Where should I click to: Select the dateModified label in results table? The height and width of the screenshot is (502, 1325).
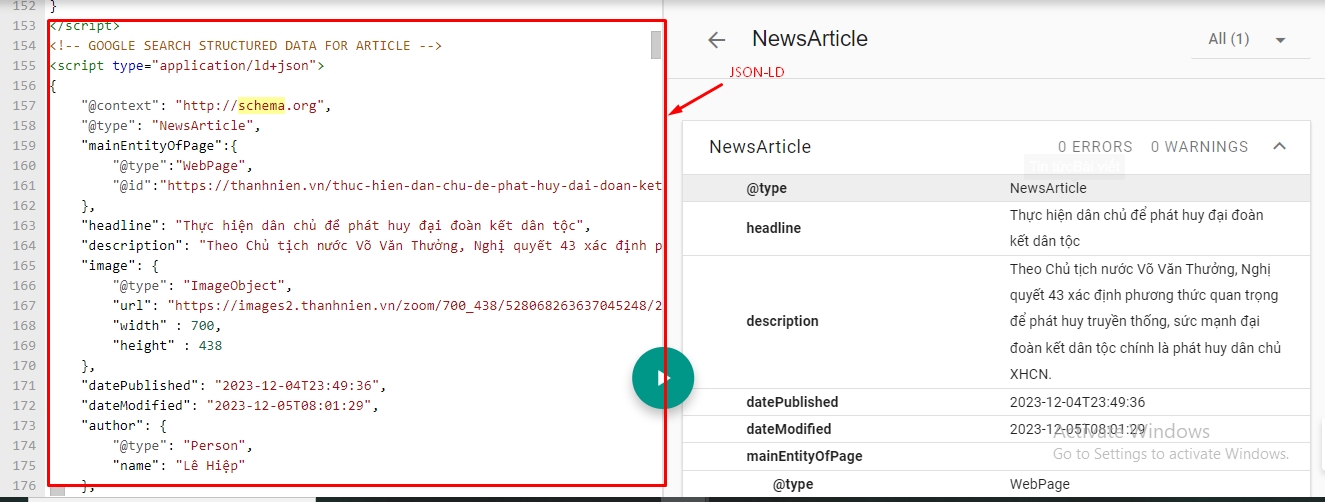click(x=789, y=429)
